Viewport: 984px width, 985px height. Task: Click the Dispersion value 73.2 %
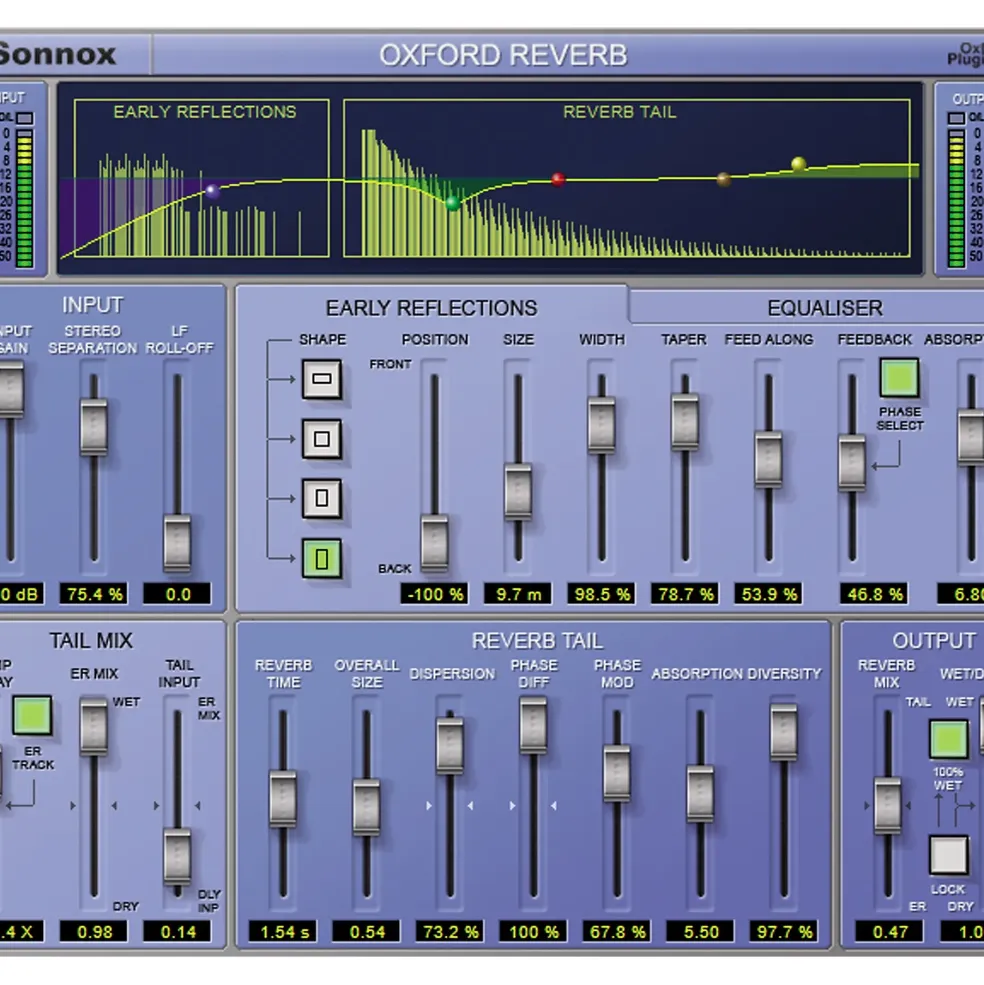point(450,932)
